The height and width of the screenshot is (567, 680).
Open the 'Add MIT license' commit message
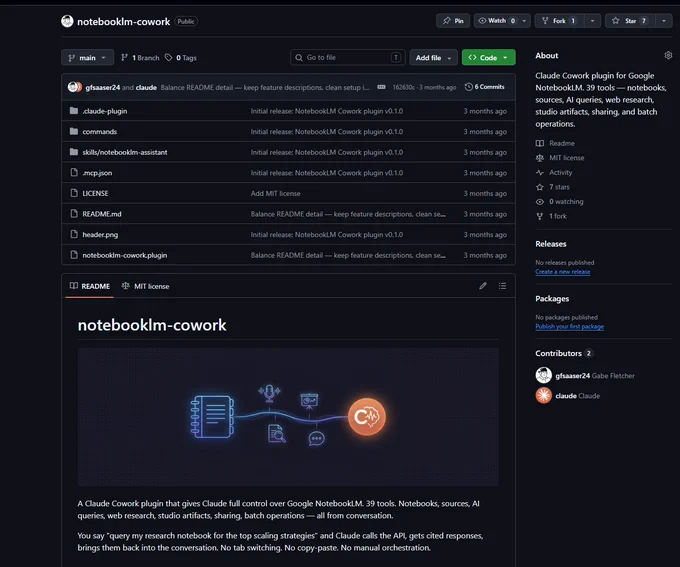[275, 193]
